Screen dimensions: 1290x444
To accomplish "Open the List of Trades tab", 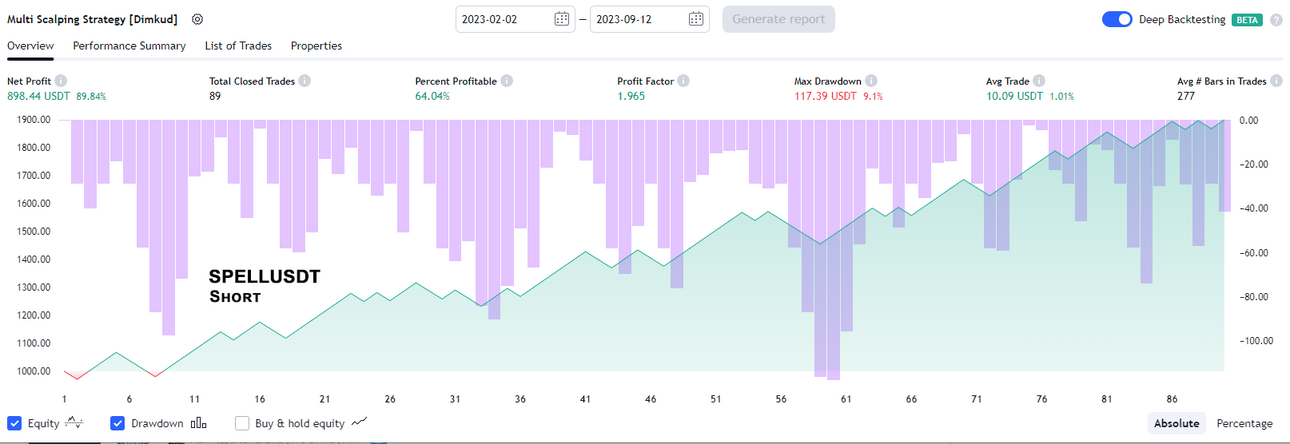I will pyautogui.click(x=238, y=46).
